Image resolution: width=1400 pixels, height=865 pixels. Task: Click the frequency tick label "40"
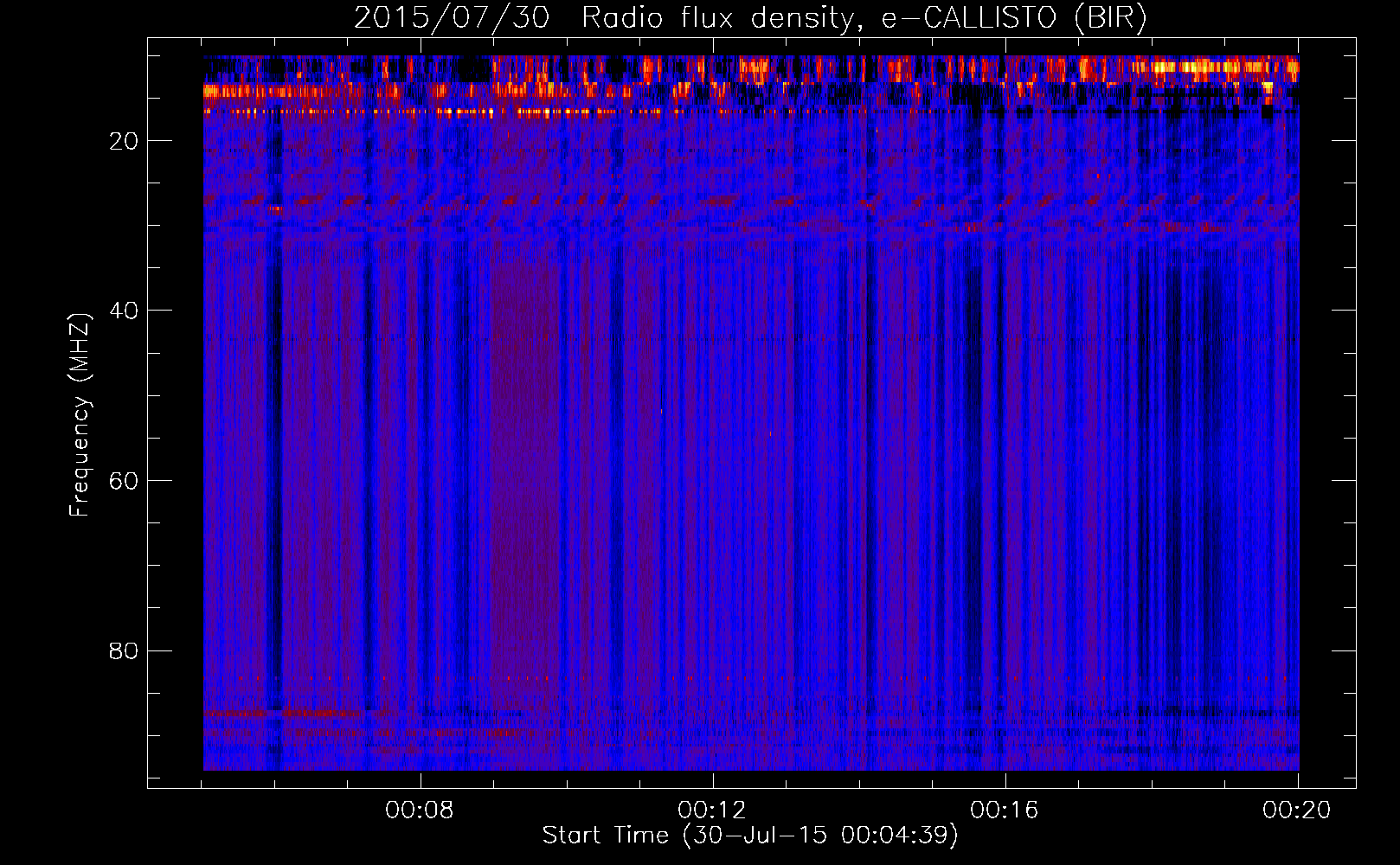(x=125, y=311)
